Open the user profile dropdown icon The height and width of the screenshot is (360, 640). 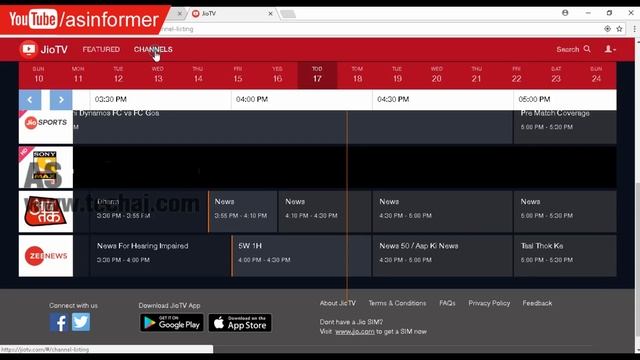click(610, 49)
